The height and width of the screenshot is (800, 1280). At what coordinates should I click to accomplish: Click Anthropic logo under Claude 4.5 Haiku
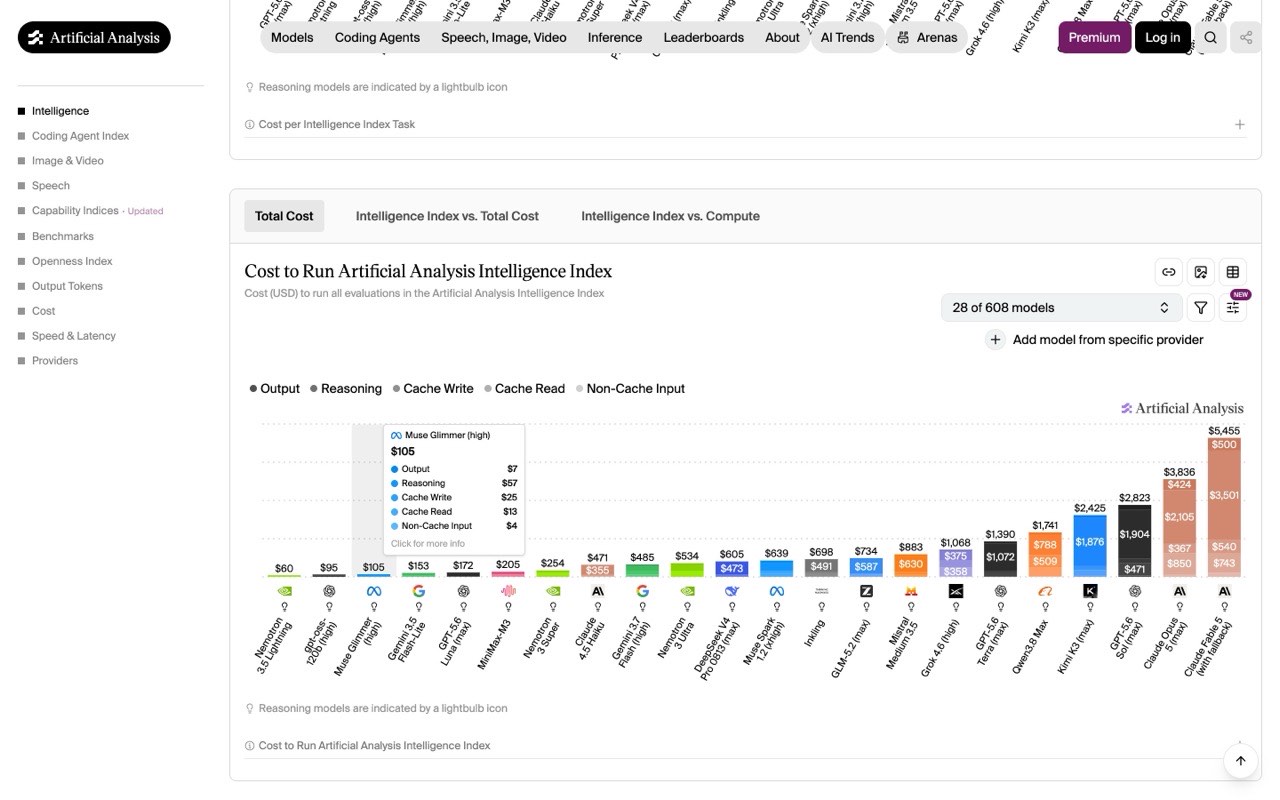(x=598, y=591)
